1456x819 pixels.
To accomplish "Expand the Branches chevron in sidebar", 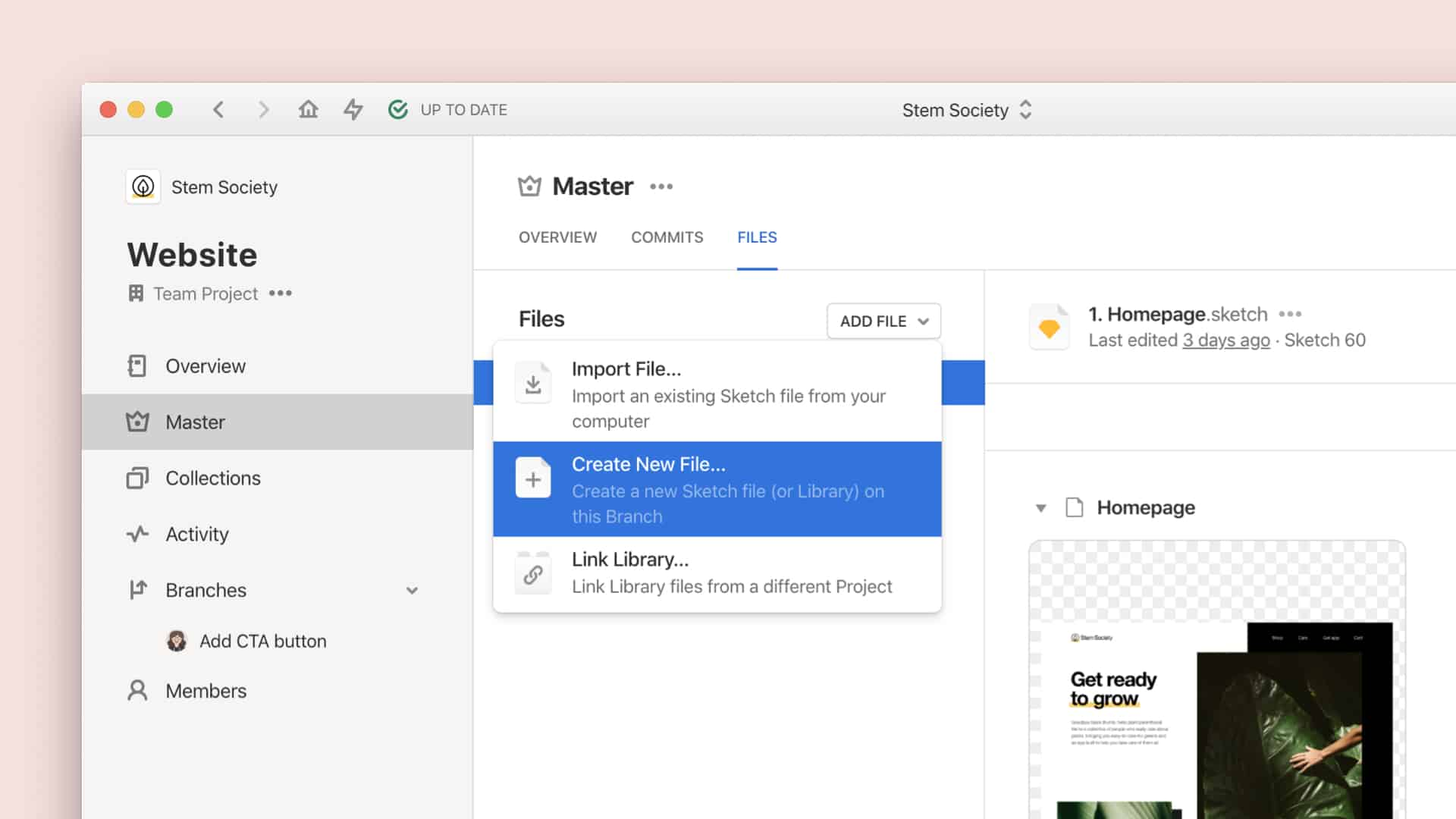I will [x=412, y=591].
